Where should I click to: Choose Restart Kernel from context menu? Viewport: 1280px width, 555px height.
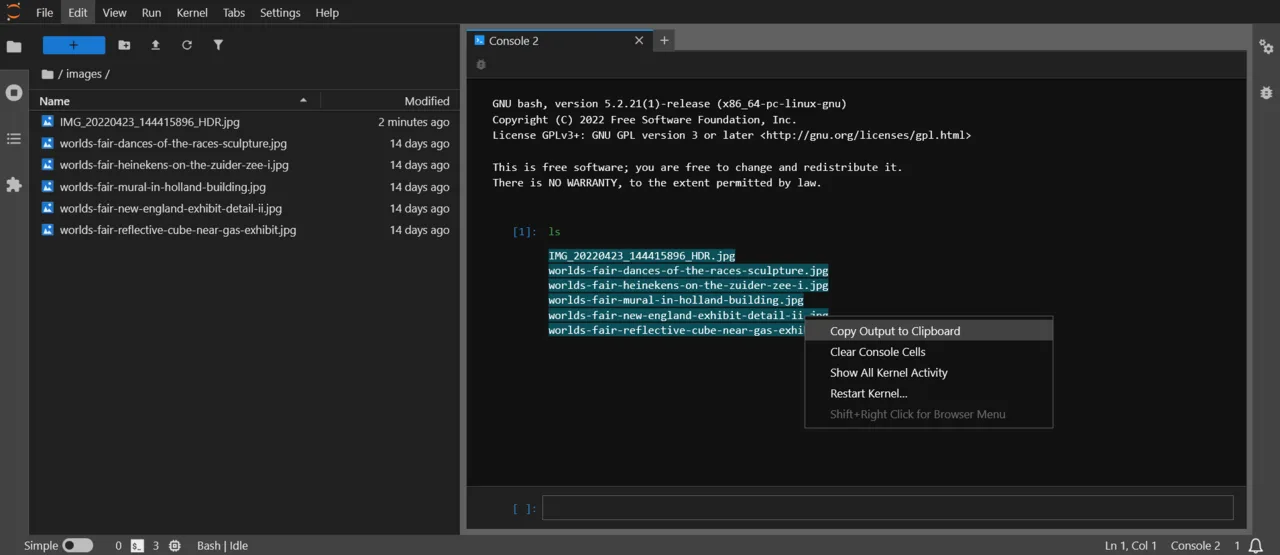point(929,394)
